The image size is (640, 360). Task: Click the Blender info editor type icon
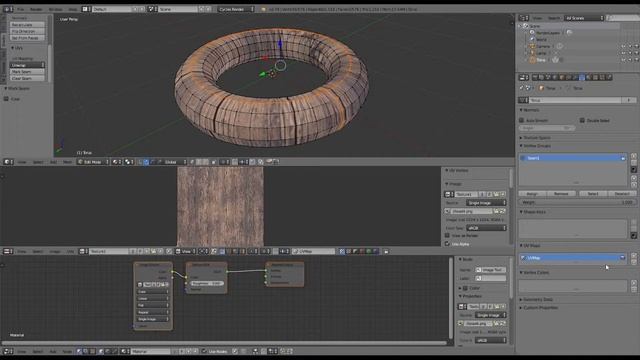(7, 9)
